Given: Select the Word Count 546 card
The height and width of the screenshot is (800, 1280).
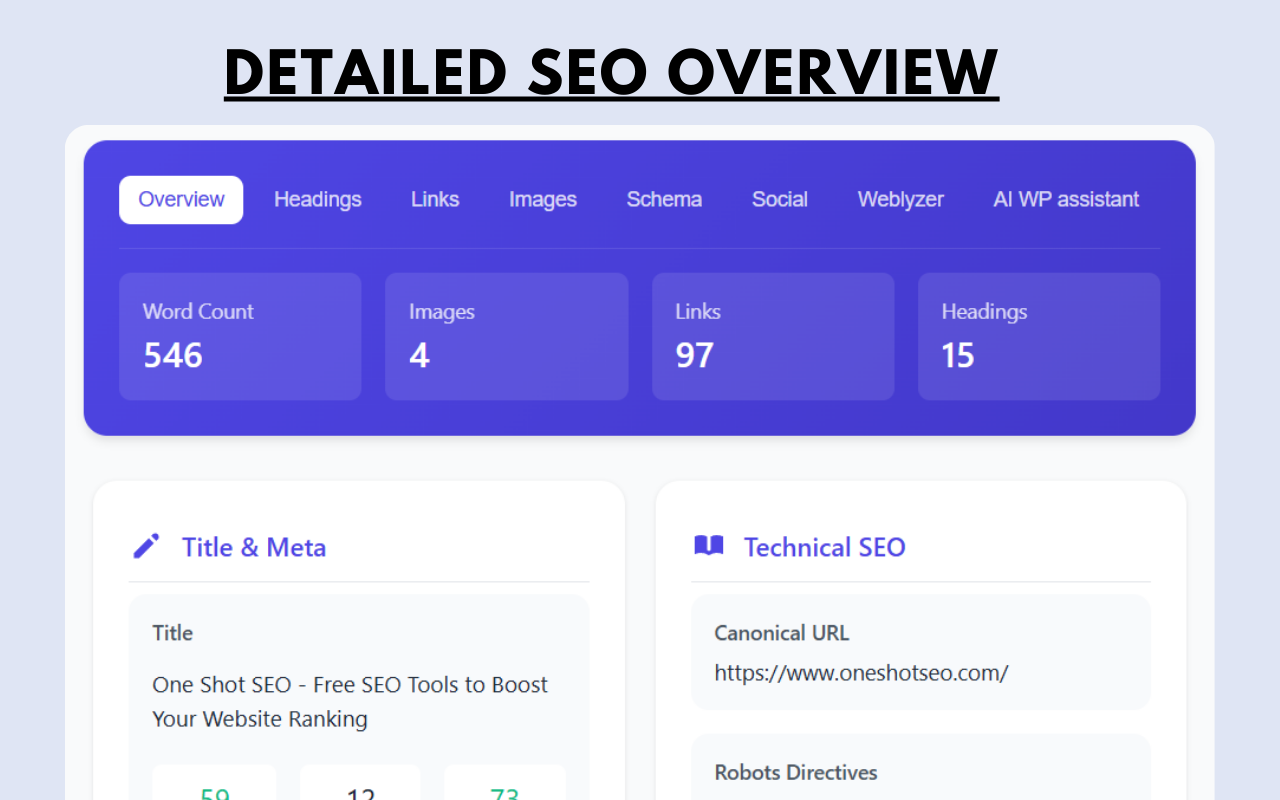Looking at the screenshot, I should [x=240, y=337].
